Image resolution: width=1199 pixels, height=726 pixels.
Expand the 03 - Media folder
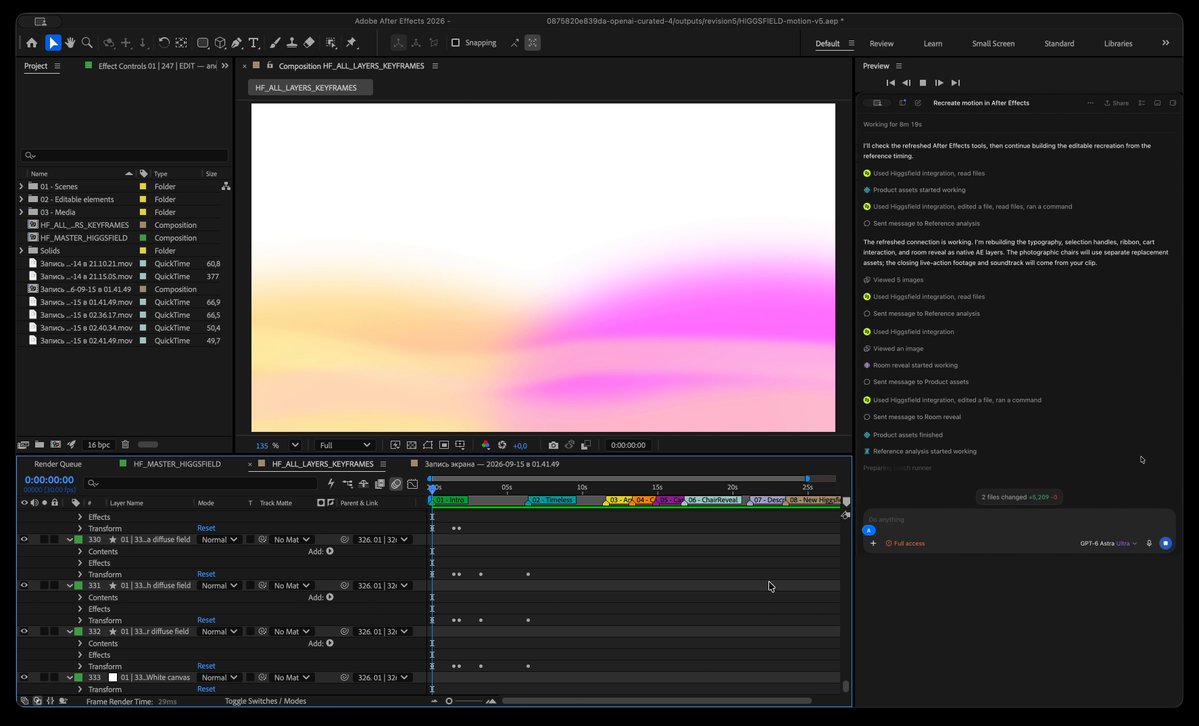click(21, 212)
